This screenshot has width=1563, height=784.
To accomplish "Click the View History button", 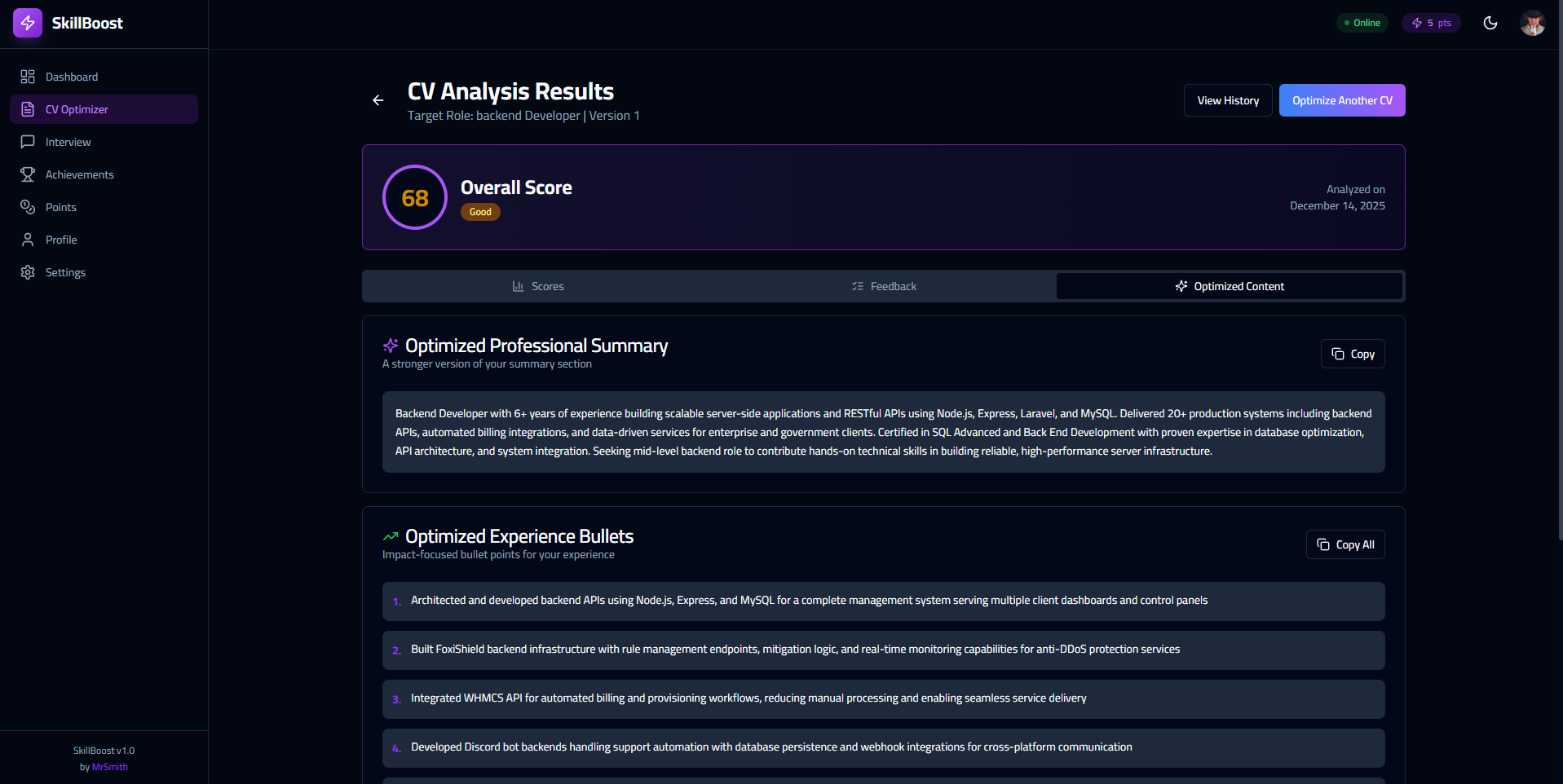I will [1227, 99].
